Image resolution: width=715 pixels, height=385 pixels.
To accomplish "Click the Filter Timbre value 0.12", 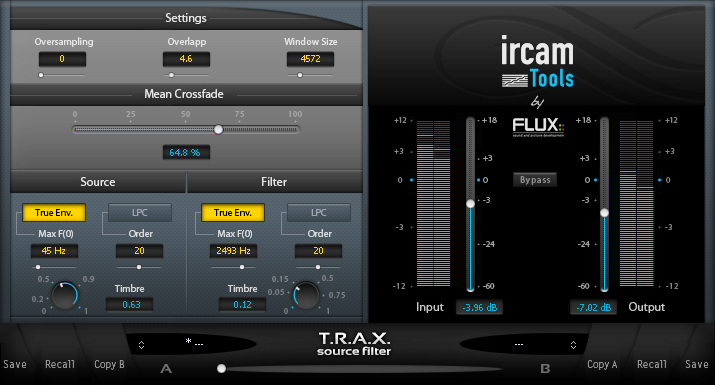I will click(242, 304).
